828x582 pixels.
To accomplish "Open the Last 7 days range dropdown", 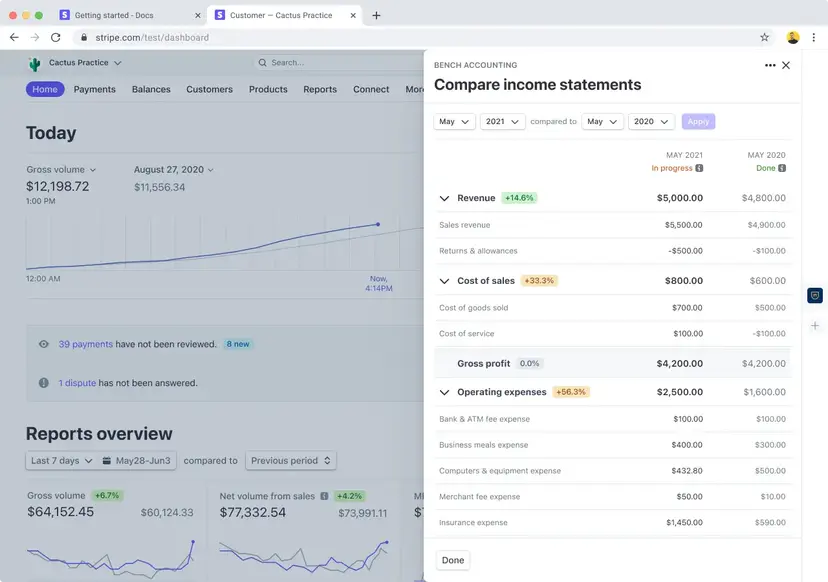I will (61, 461).
